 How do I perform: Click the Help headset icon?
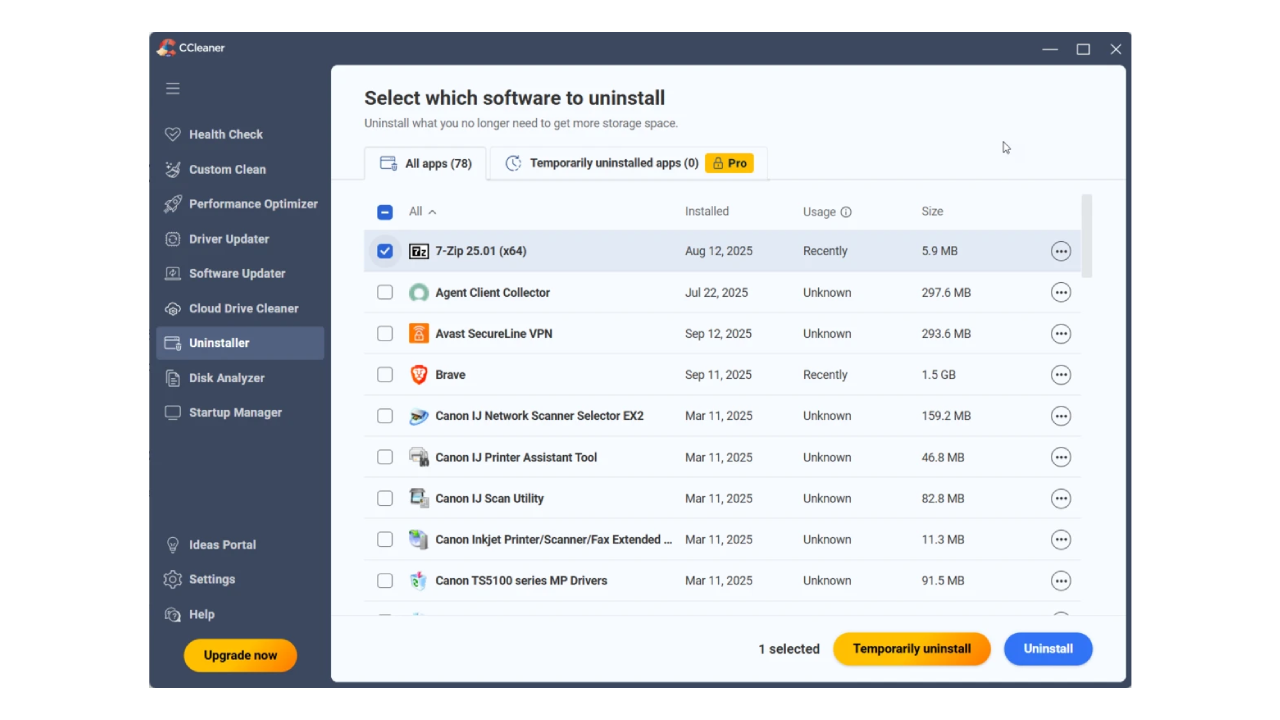pyautogui.click(x=172, y=614)
